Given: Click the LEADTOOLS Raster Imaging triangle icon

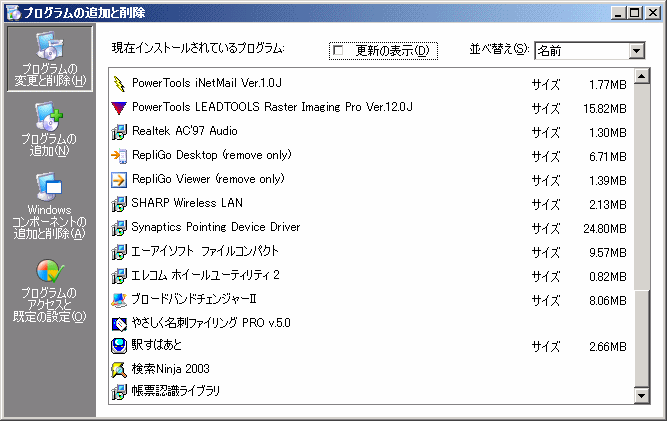Looking at the screenshot, I should pyautogui.click(x=119, y=108).
